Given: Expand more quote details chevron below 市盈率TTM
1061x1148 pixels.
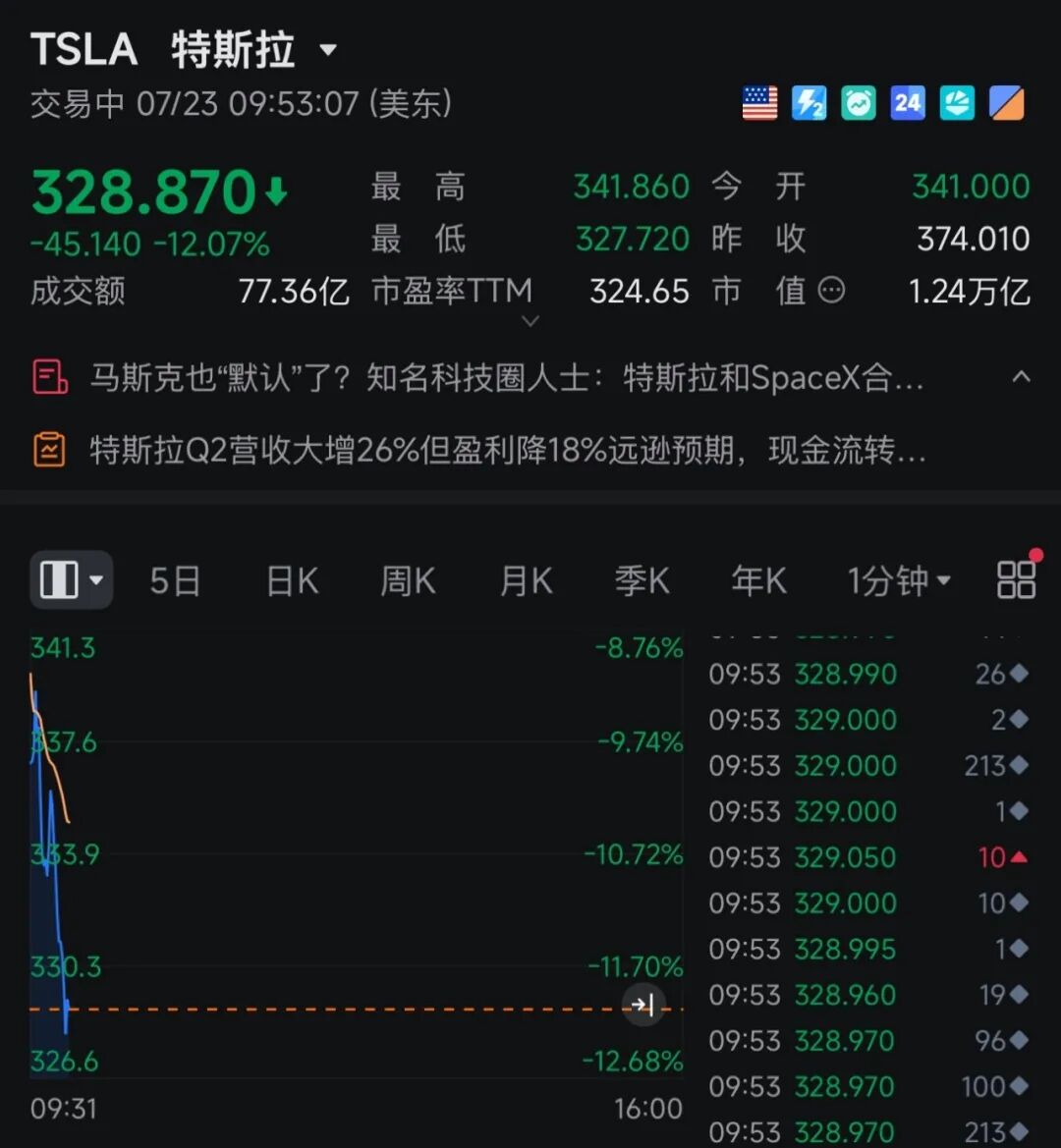Looking at the screenshot, I should (x=530, y=321).
